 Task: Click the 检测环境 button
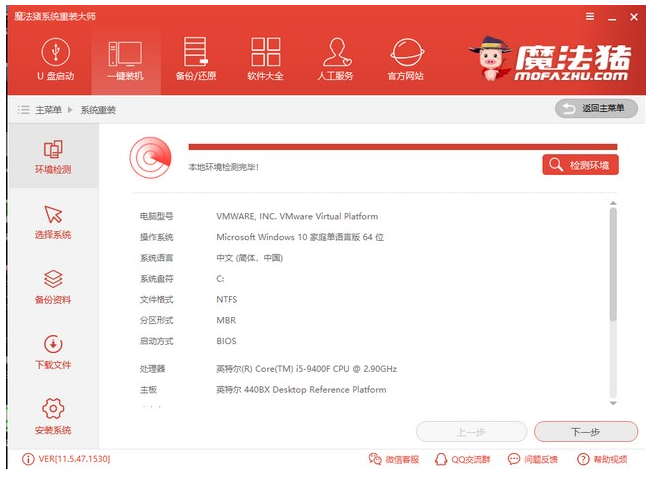(x=580, y=165)
